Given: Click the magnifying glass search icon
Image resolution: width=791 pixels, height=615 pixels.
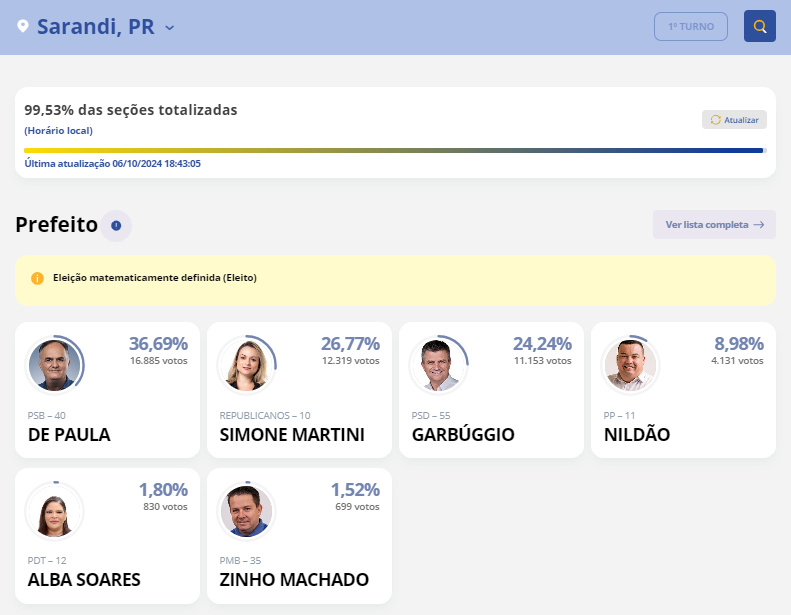Looking at the screenshot, I should [760, 26].
